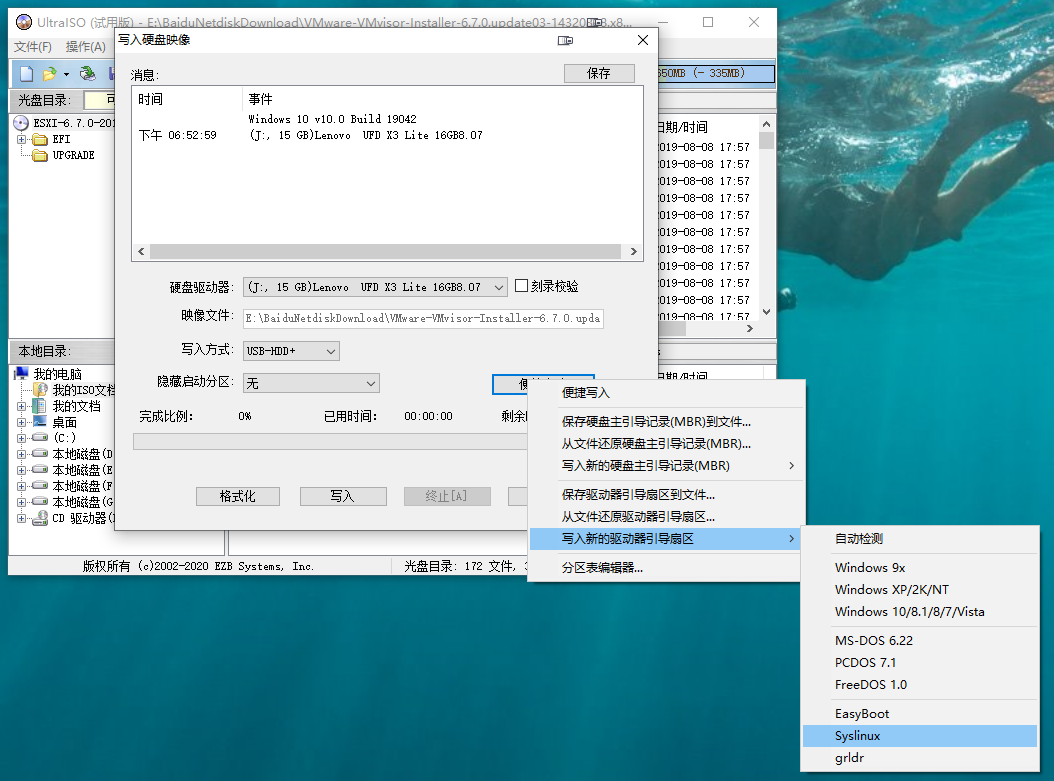Expand the 我的文档 tree node
The height and width of the screenshot is (781, 1054).
click(x=22, y=406)
